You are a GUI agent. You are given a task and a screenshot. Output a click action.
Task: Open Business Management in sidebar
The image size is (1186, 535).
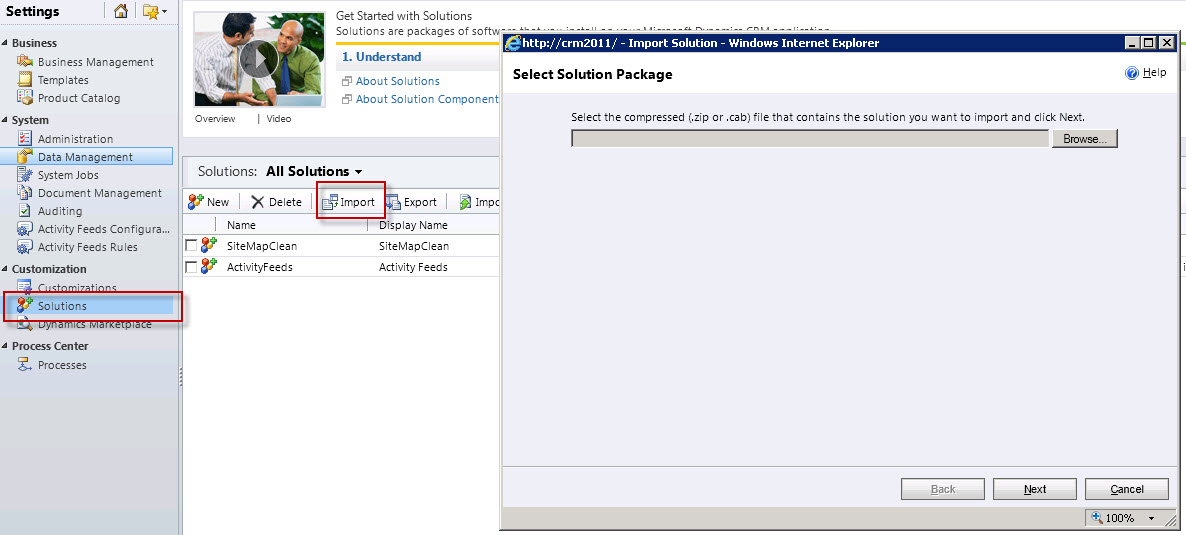click(95, 62)
